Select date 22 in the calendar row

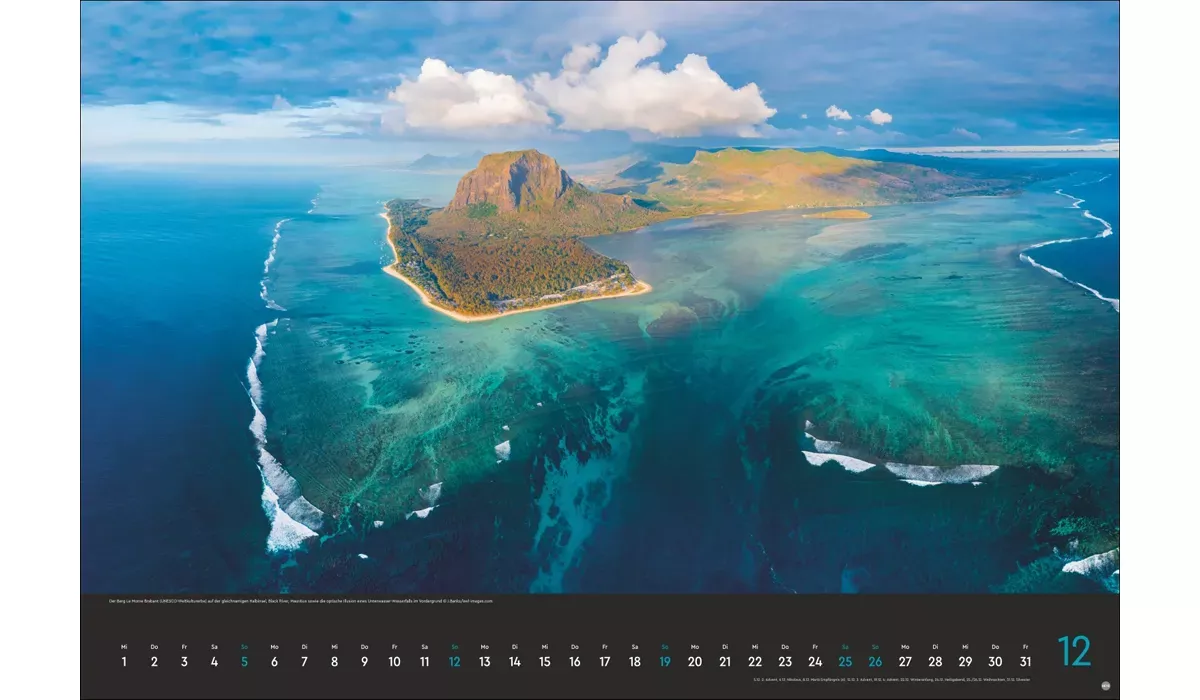coord(754,661)
